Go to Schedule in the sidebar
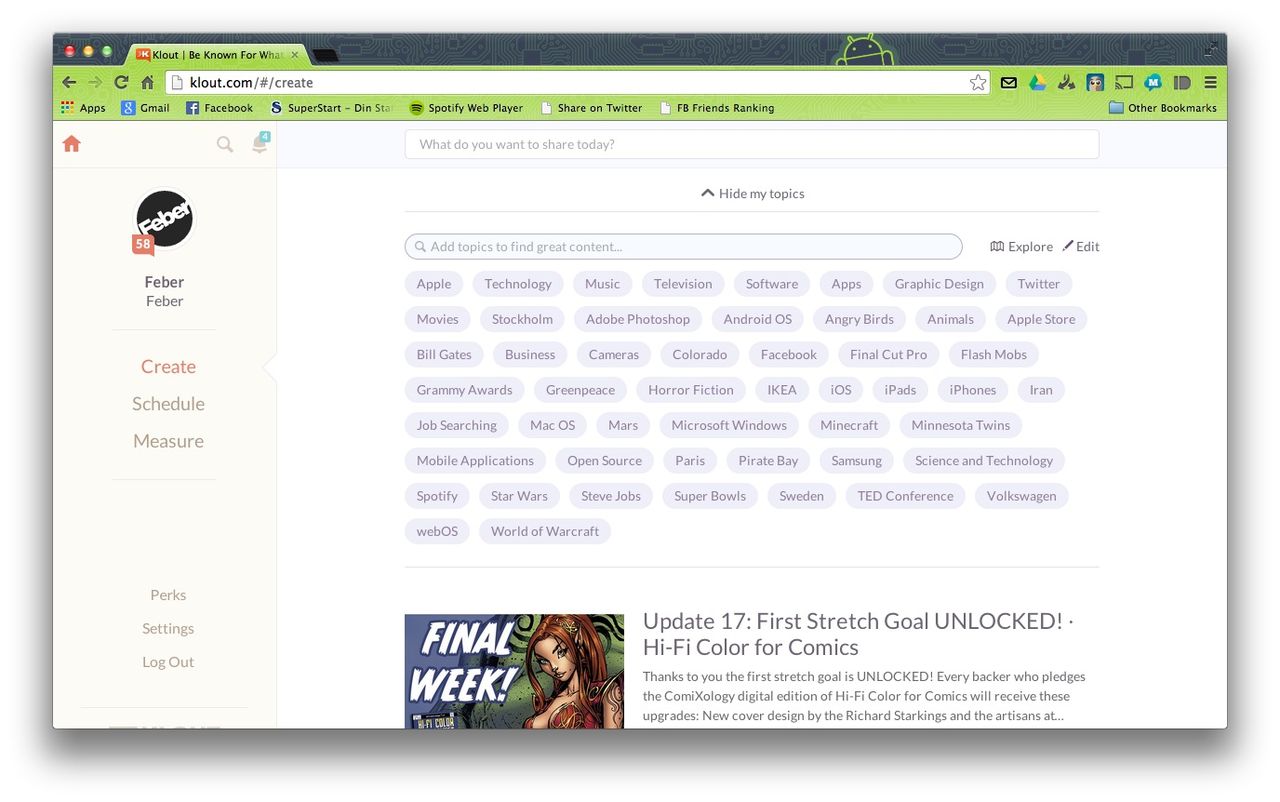The image size is (1280, 802). tap(168, 404)
